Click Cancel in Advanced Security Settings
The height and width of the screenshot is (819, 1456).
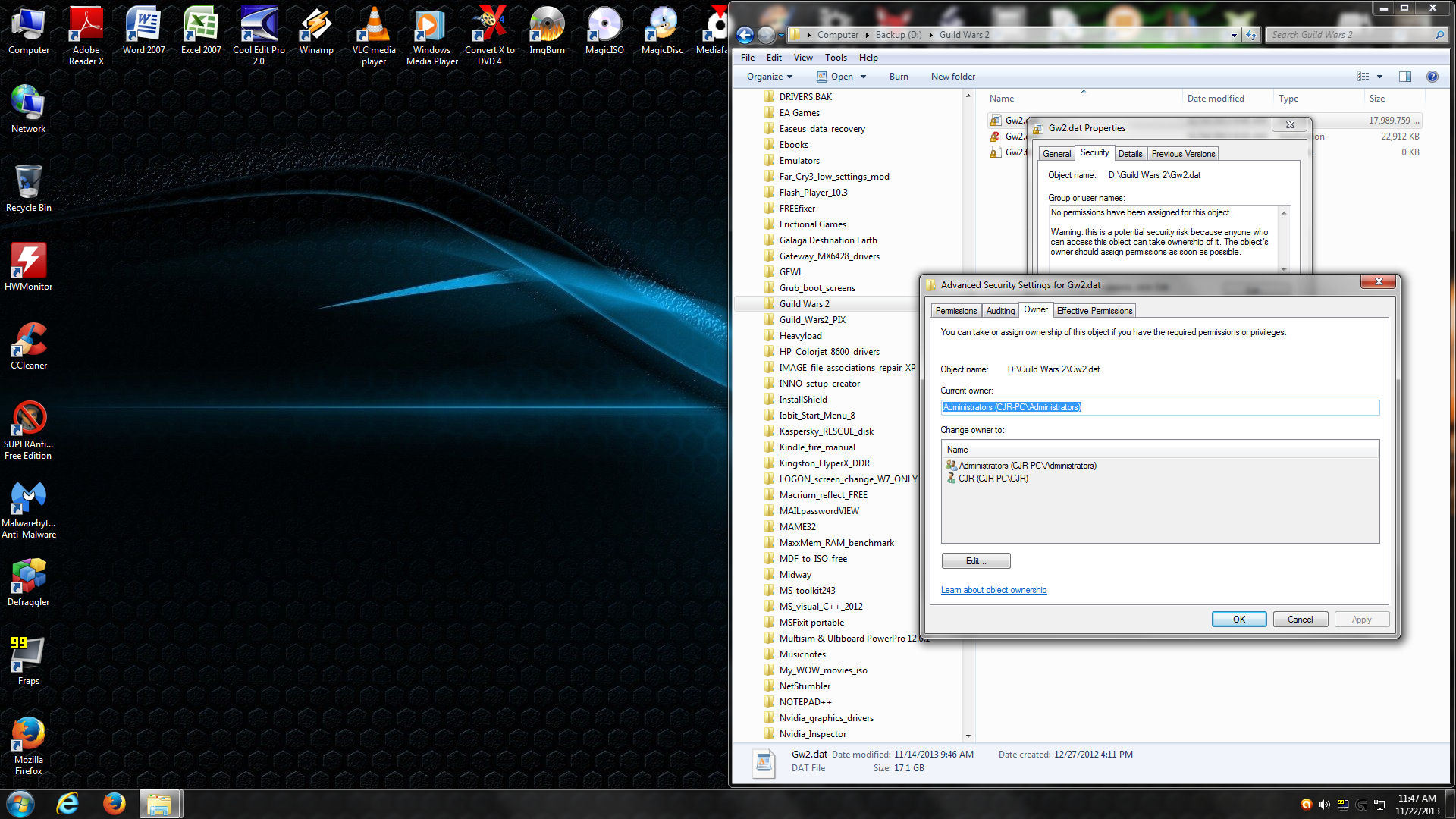point(1300,620)
